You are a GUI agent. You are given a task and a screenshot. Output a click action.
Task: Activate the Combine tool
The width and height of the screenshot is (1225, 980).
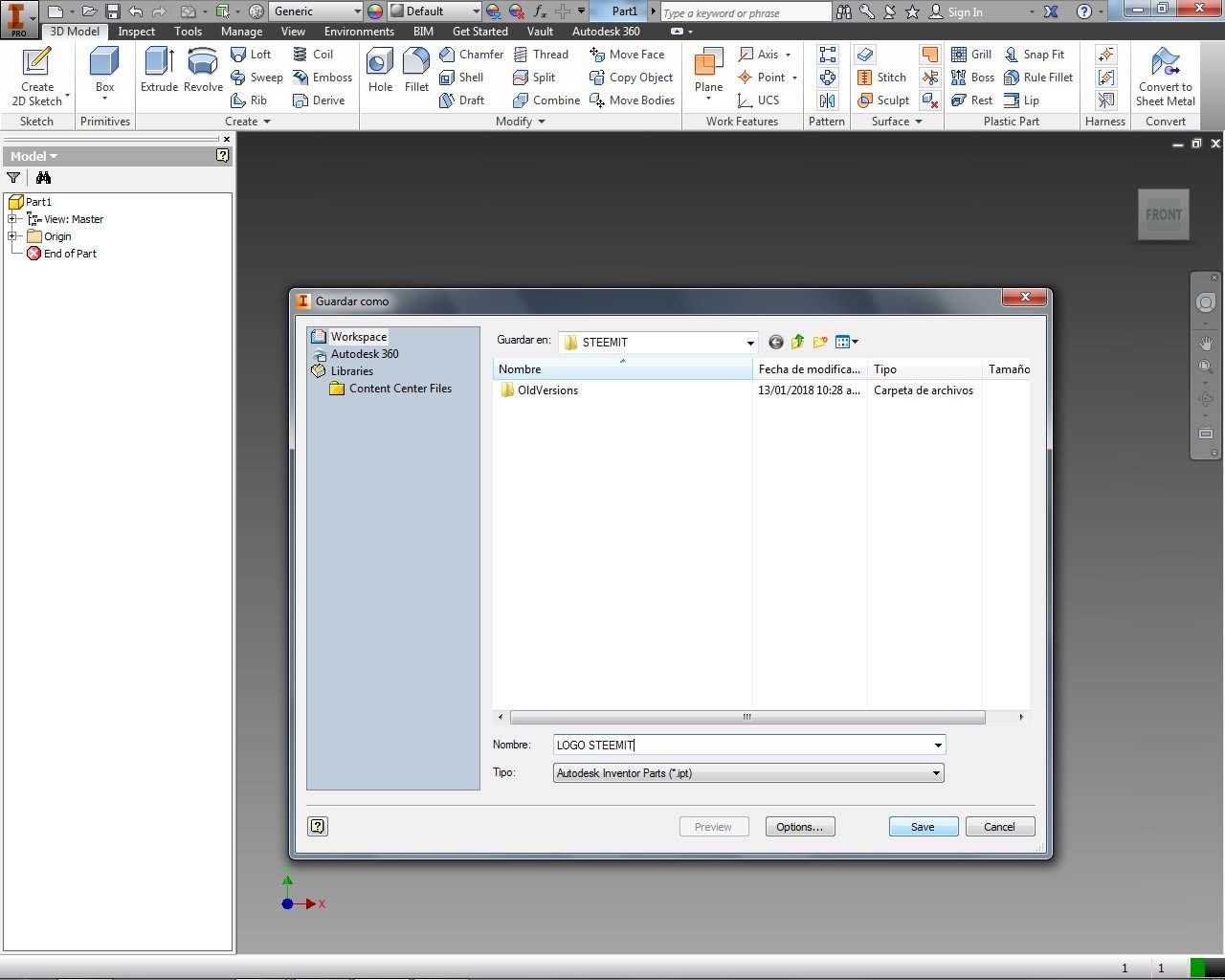click(x=546, y=100)
